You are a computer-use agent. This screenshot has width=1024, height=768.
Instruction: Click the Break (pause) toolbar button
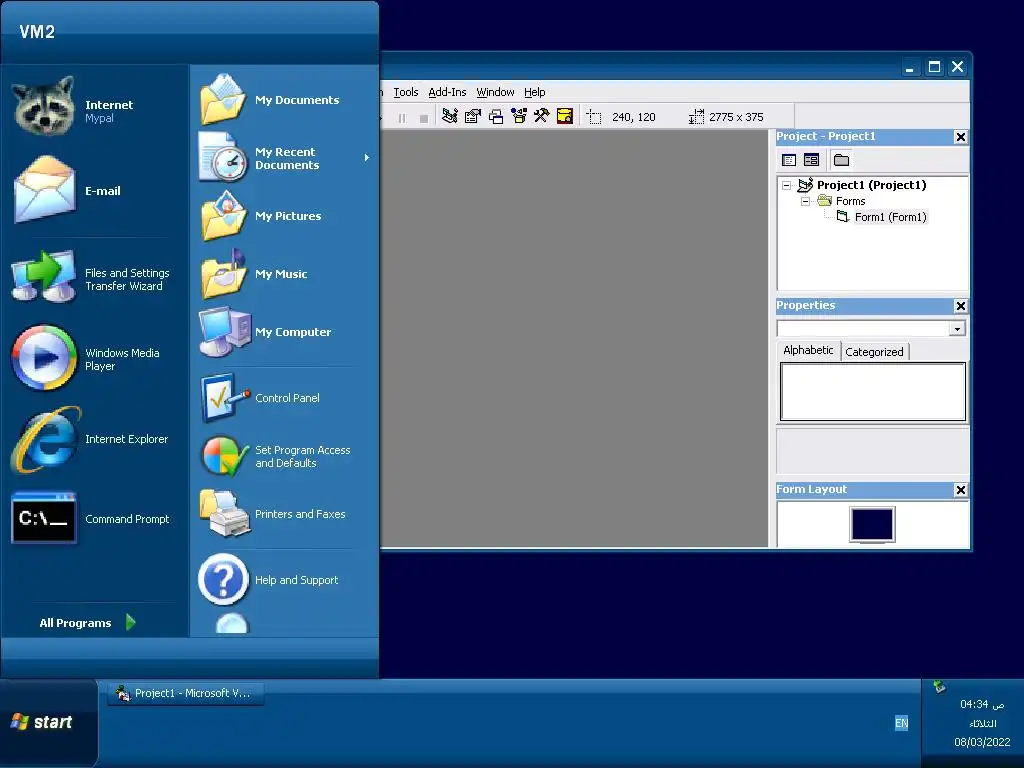402,118
